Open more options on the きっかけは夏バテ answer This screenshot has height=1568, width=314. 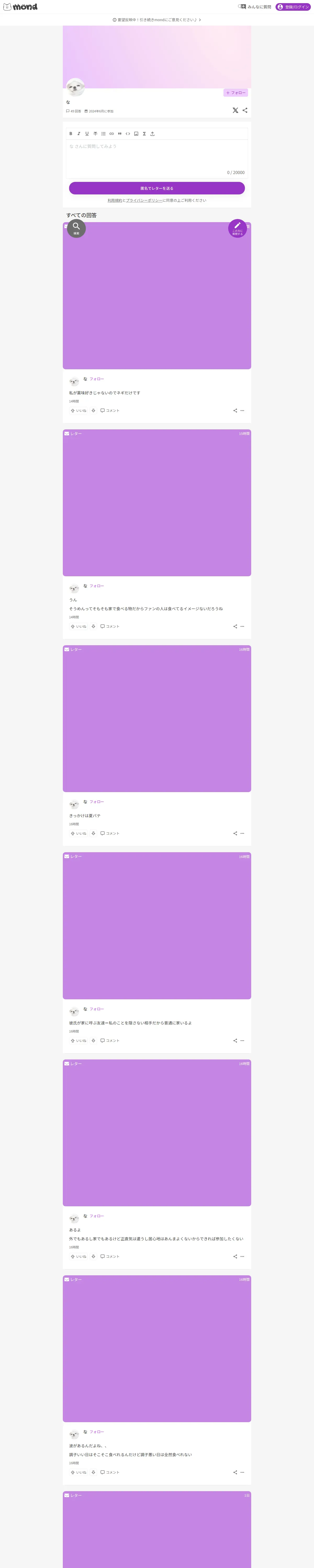tap(242, 833)
